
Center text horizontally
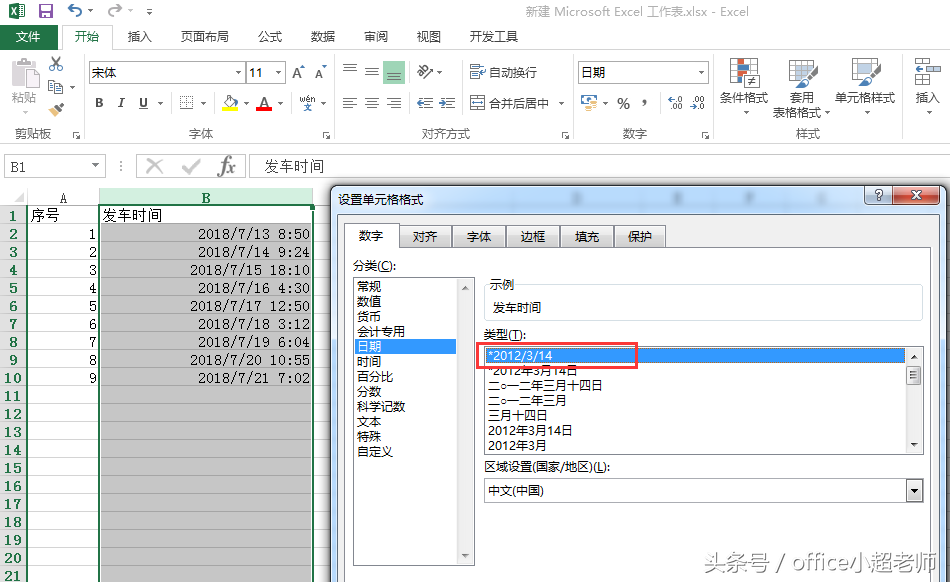(x=372, y=103)
